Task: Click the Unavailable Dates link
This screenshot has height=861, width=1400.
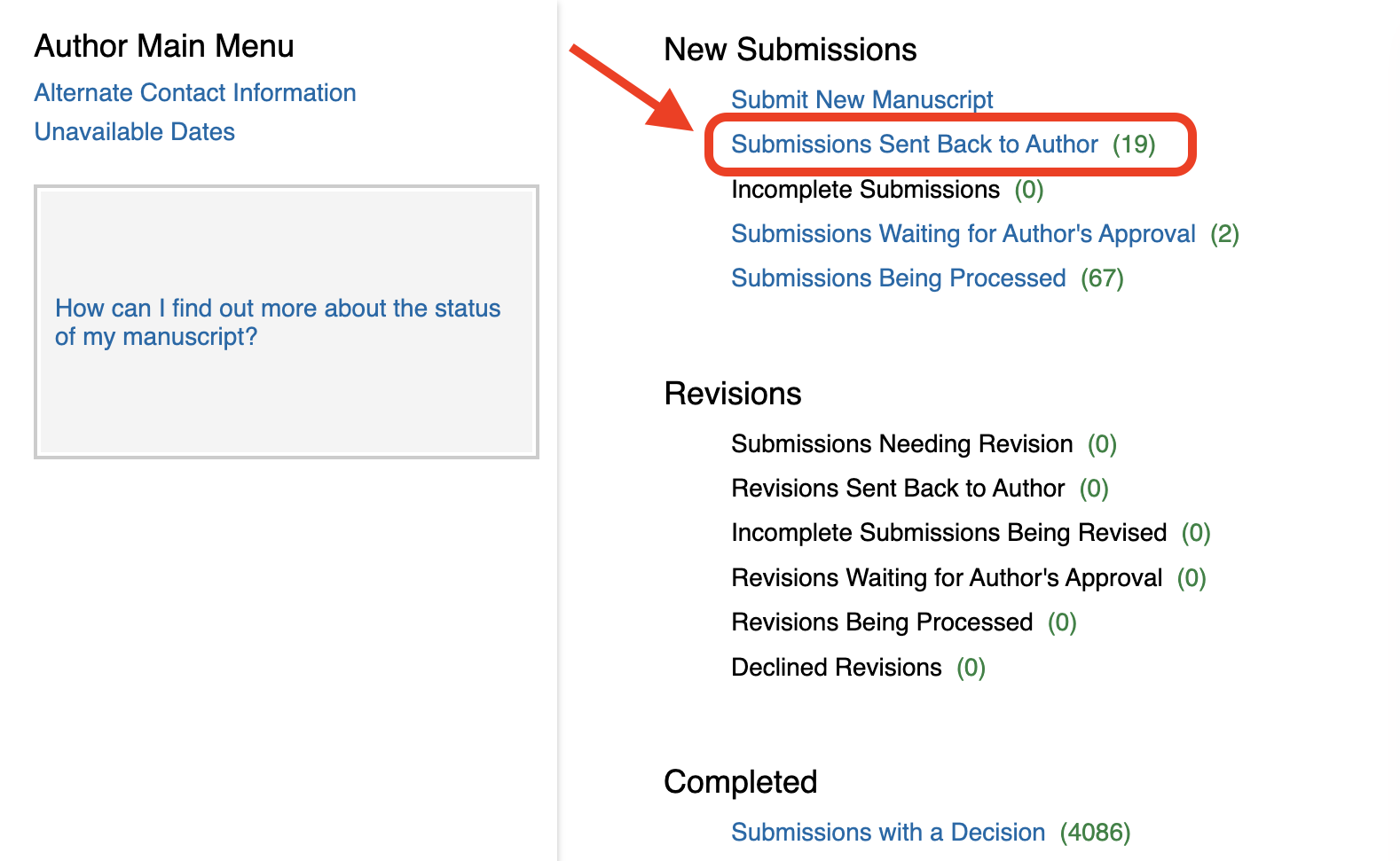Action: click(135, 132)
